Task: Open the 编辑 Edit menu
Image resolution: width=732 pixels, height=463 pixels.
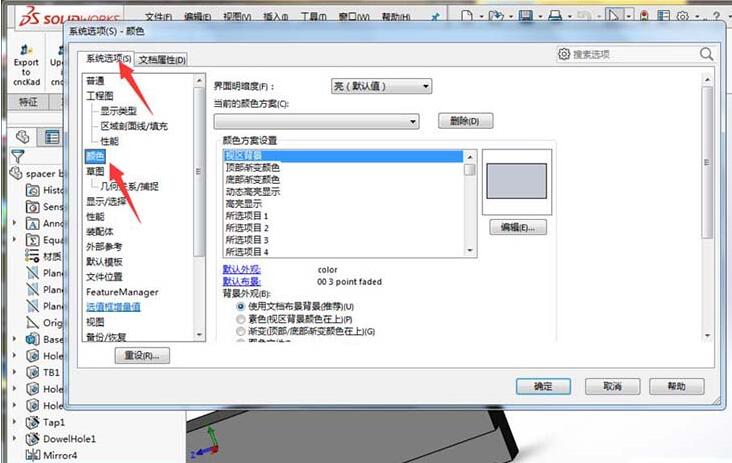Action: tap(197, 17)
